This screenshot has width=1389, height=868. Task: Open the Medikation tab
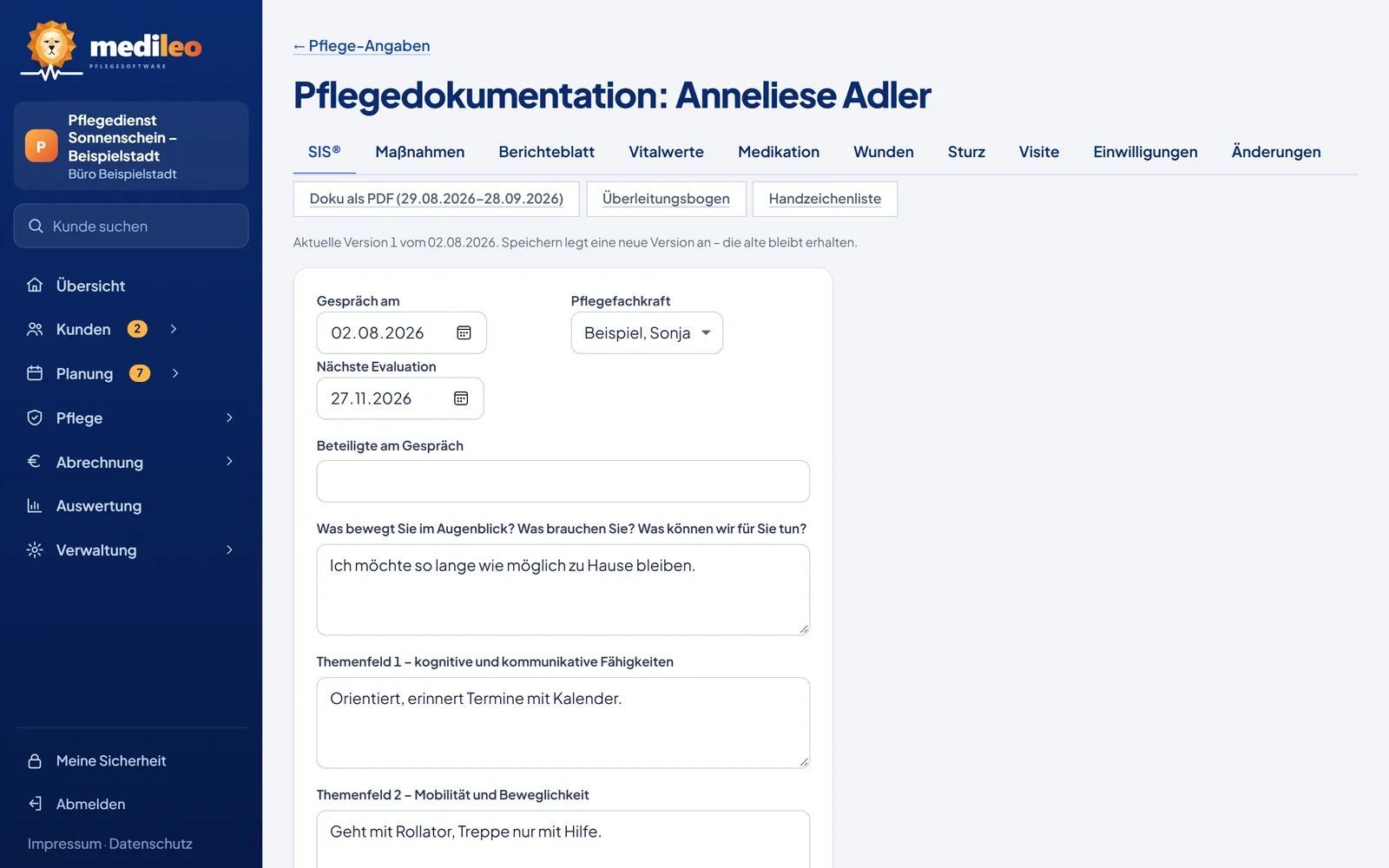[779, 152]
